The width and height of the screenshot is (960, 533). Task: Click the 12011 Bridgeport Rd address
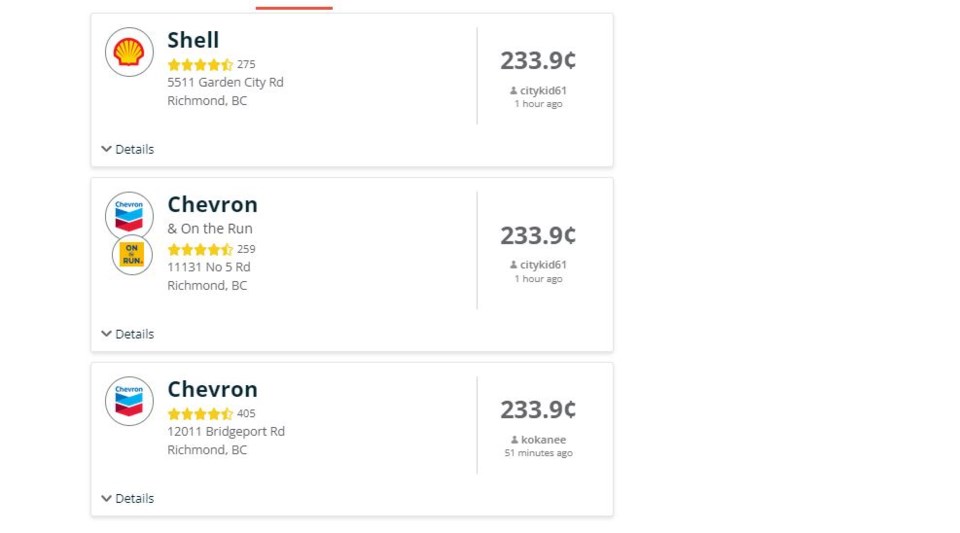226,432
